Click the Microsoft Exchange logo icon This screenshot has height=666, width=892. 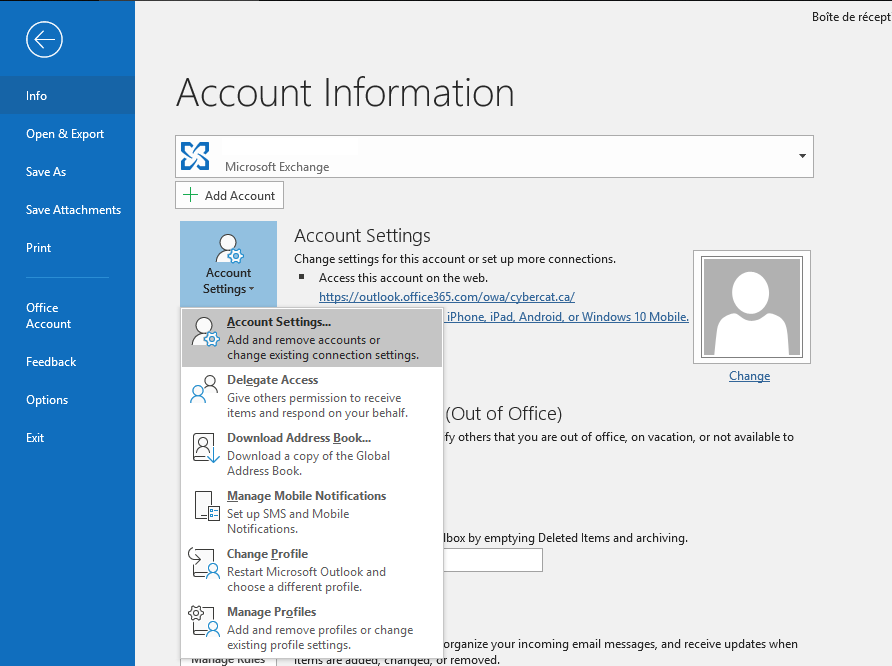pyautogui.click(x=196, y=156)
